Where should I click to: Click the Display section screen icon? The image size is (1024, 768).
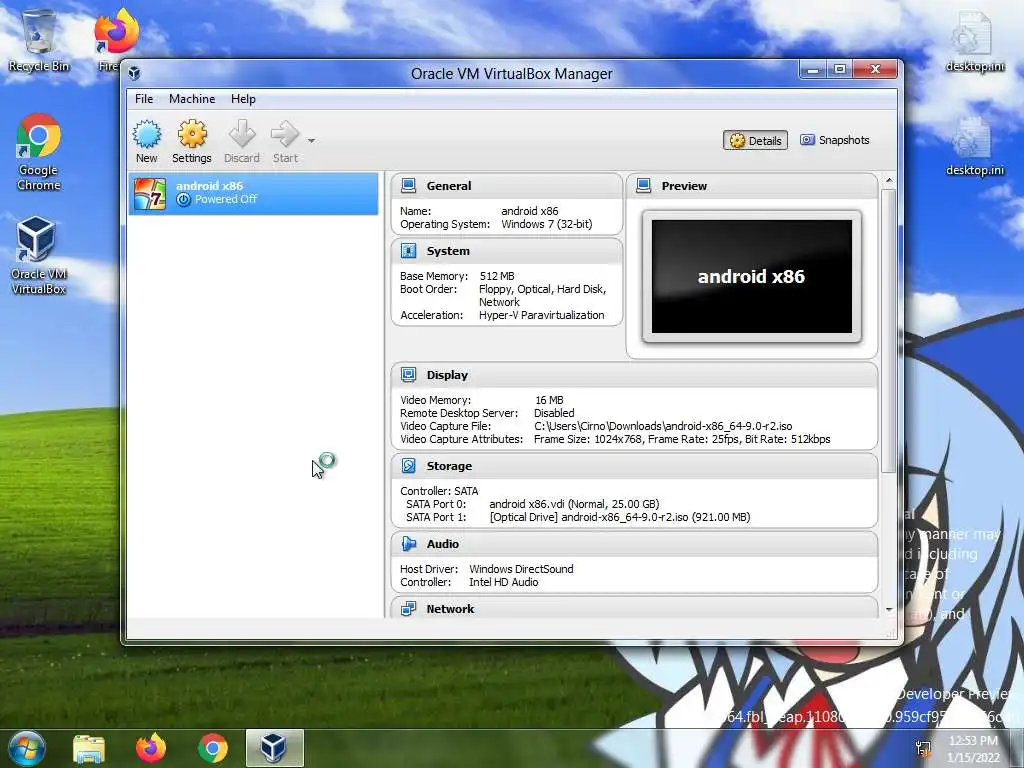pos(409,375)
